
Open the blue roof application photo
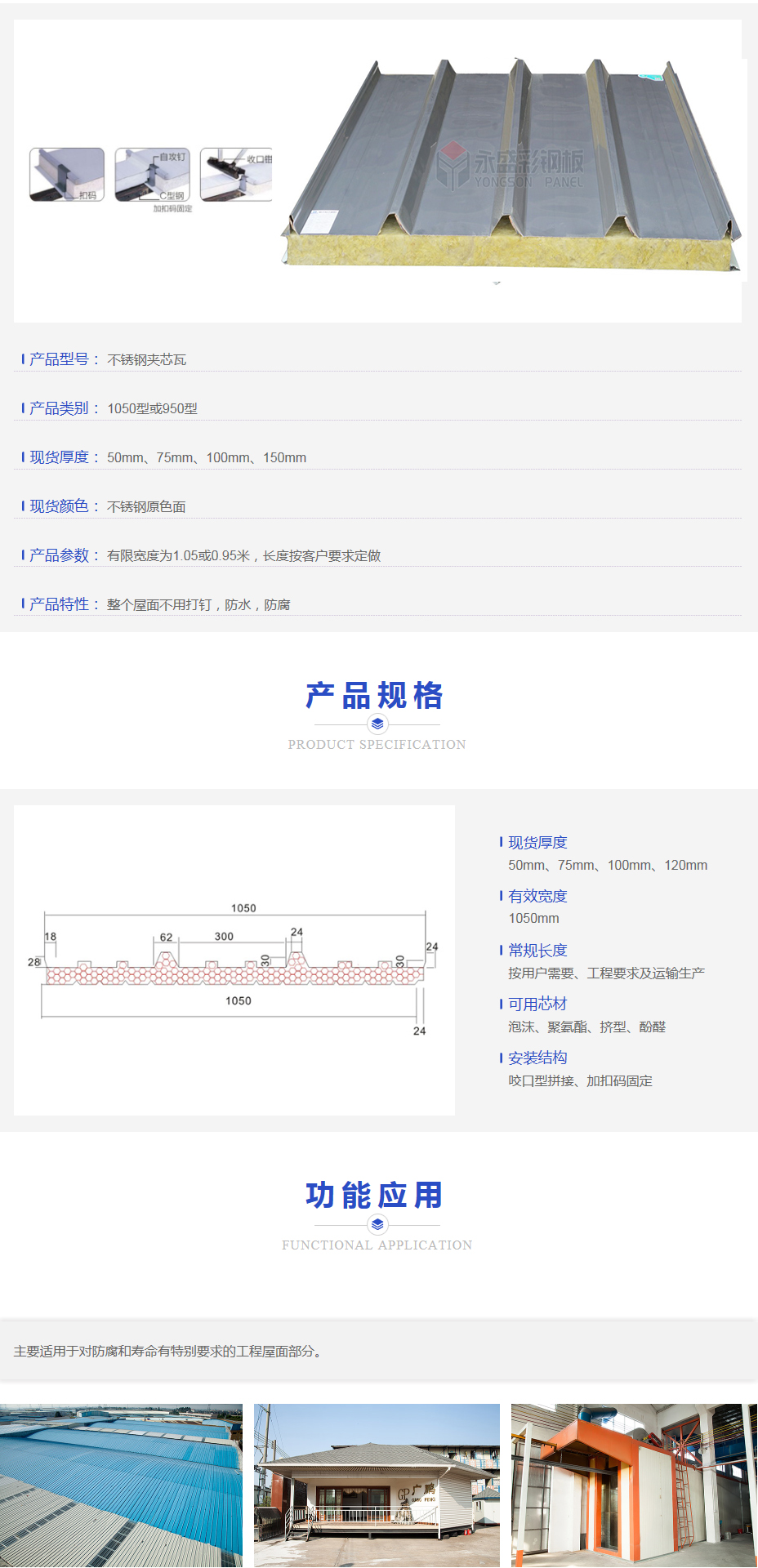(x=121, y=1485)
